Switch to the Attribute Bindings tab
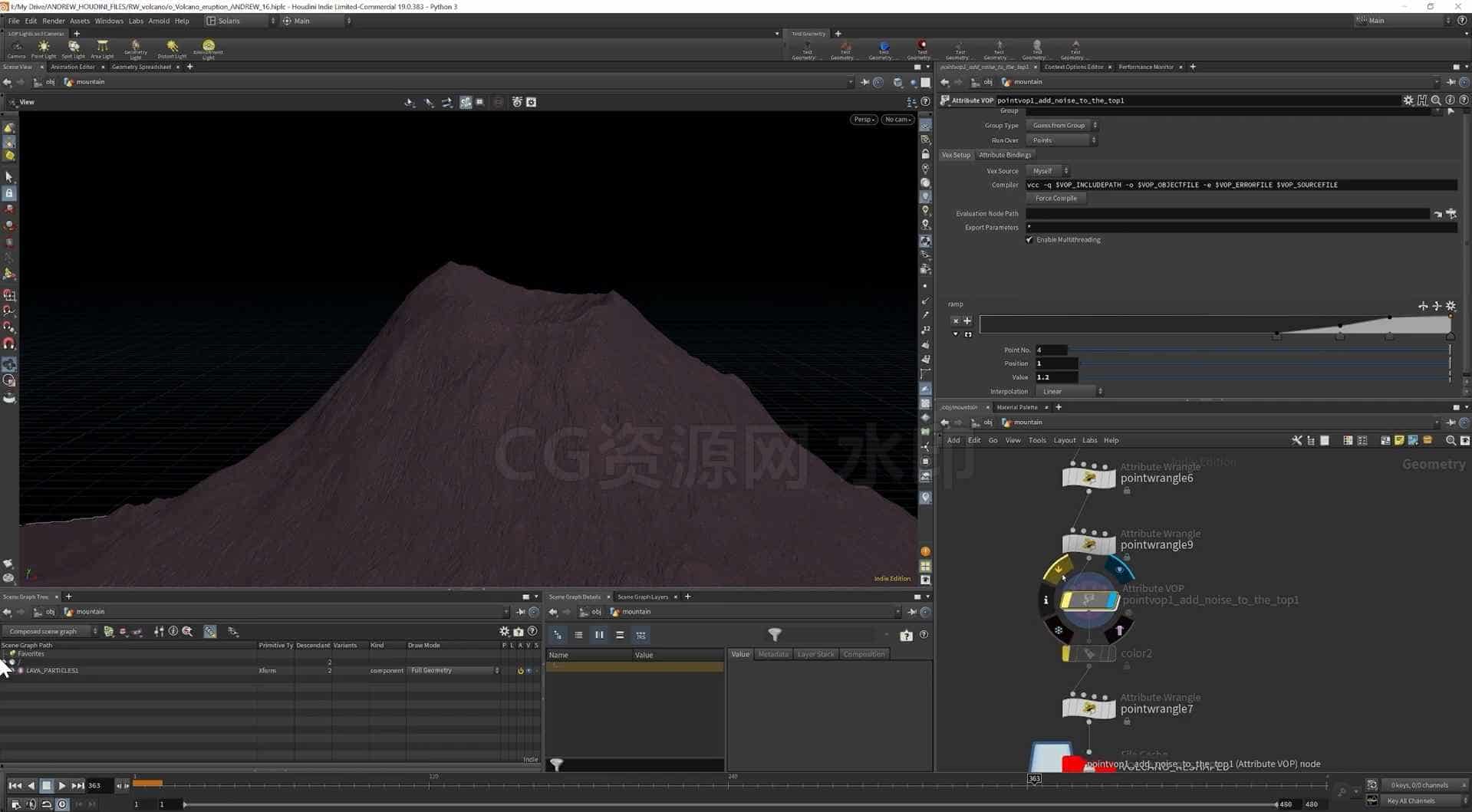 [x=1005, y=155]
